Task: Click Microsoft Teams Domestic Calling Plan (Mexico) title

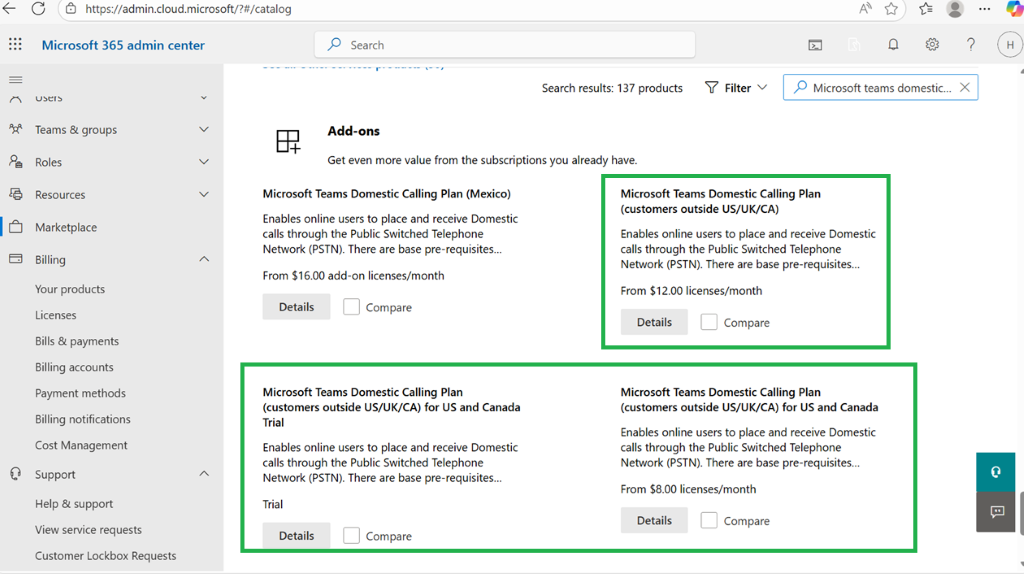Action: pyautogui.click(x=387, y=193)
